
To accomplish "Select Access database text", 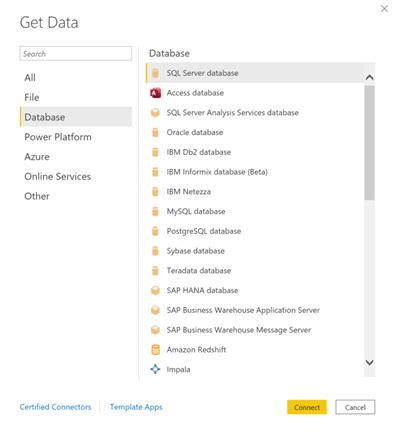I will coord(195,93).
